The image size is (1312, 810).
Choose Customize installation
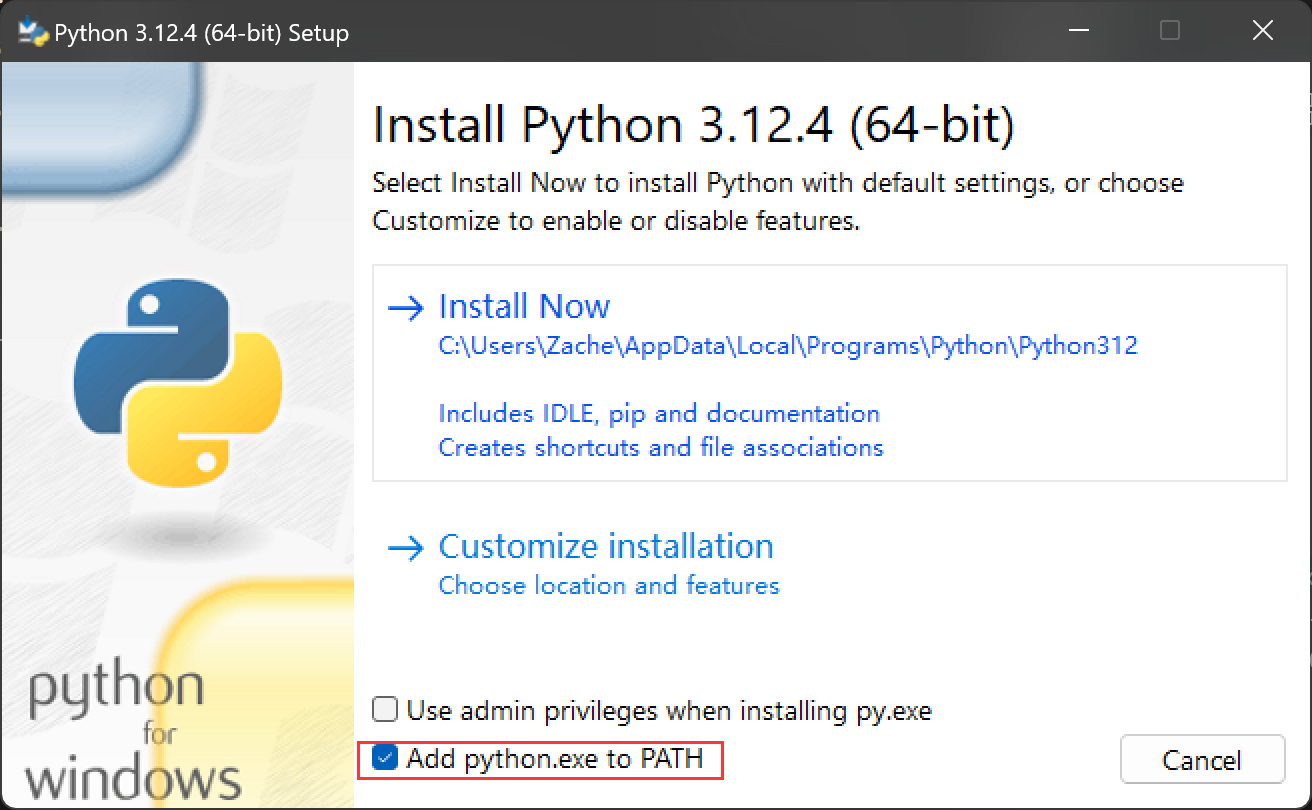605,547
